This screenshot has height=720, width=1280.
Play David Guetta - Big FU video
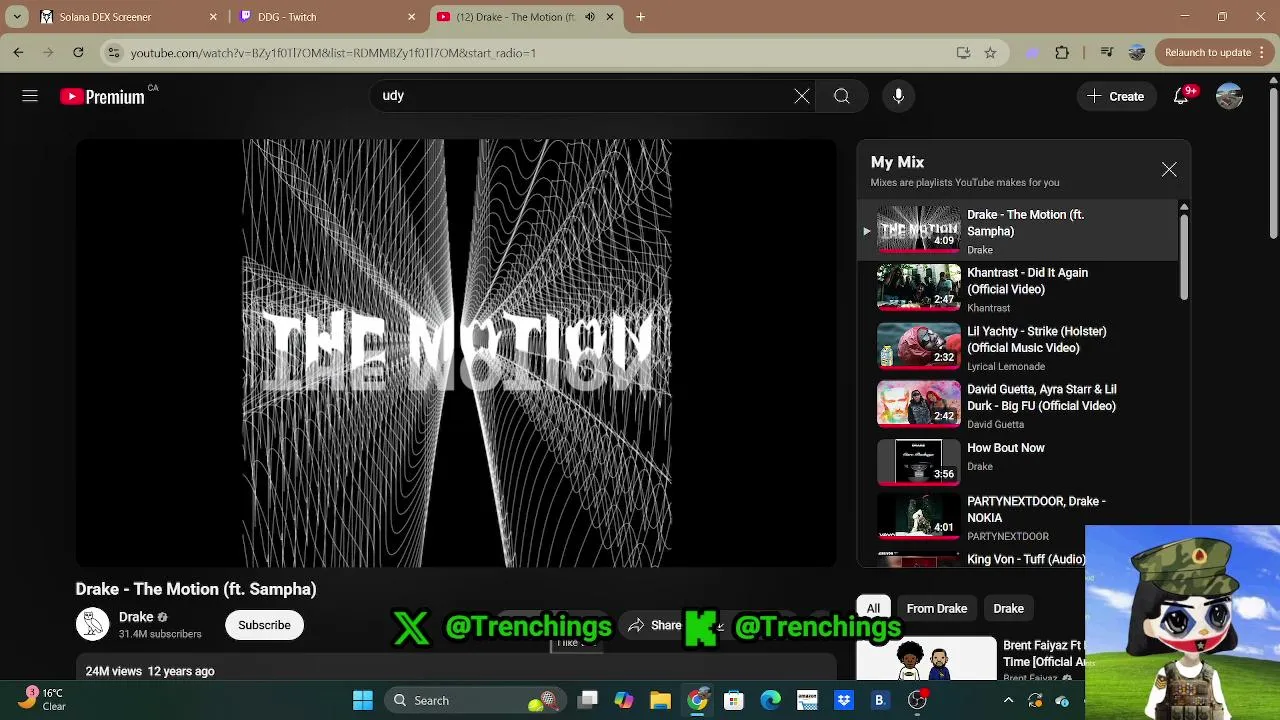point(1020,405)
